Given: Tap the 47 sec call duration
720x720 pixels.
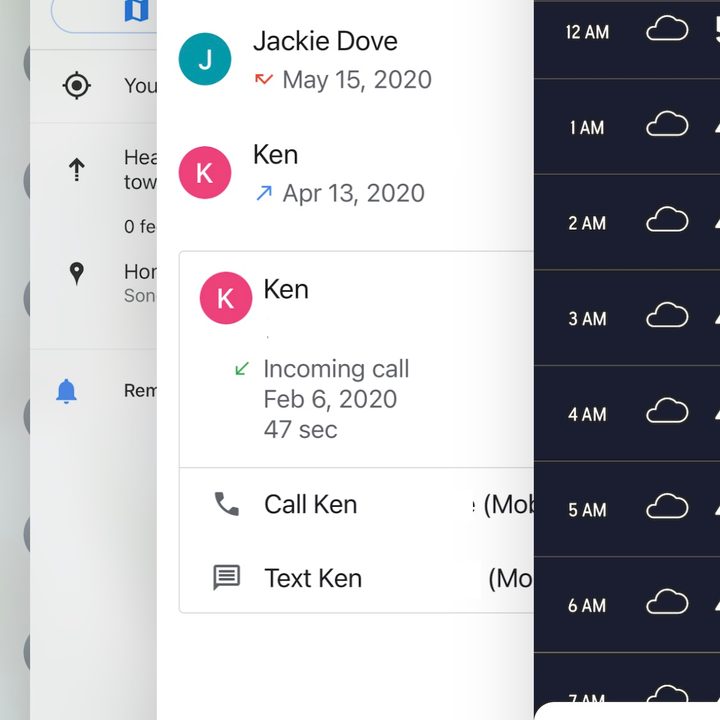Looking at the screenshot, I should (x=300, y=429).
